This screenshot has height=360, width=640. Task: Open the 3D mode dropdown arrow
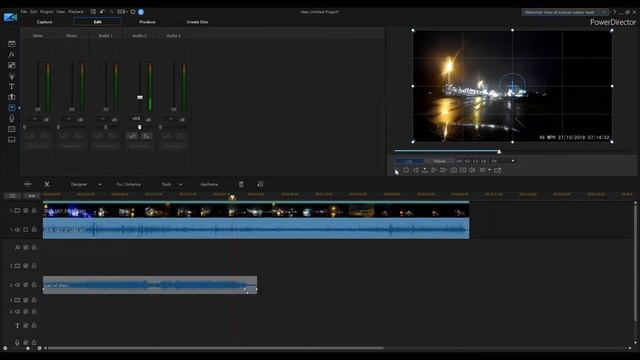489,170
